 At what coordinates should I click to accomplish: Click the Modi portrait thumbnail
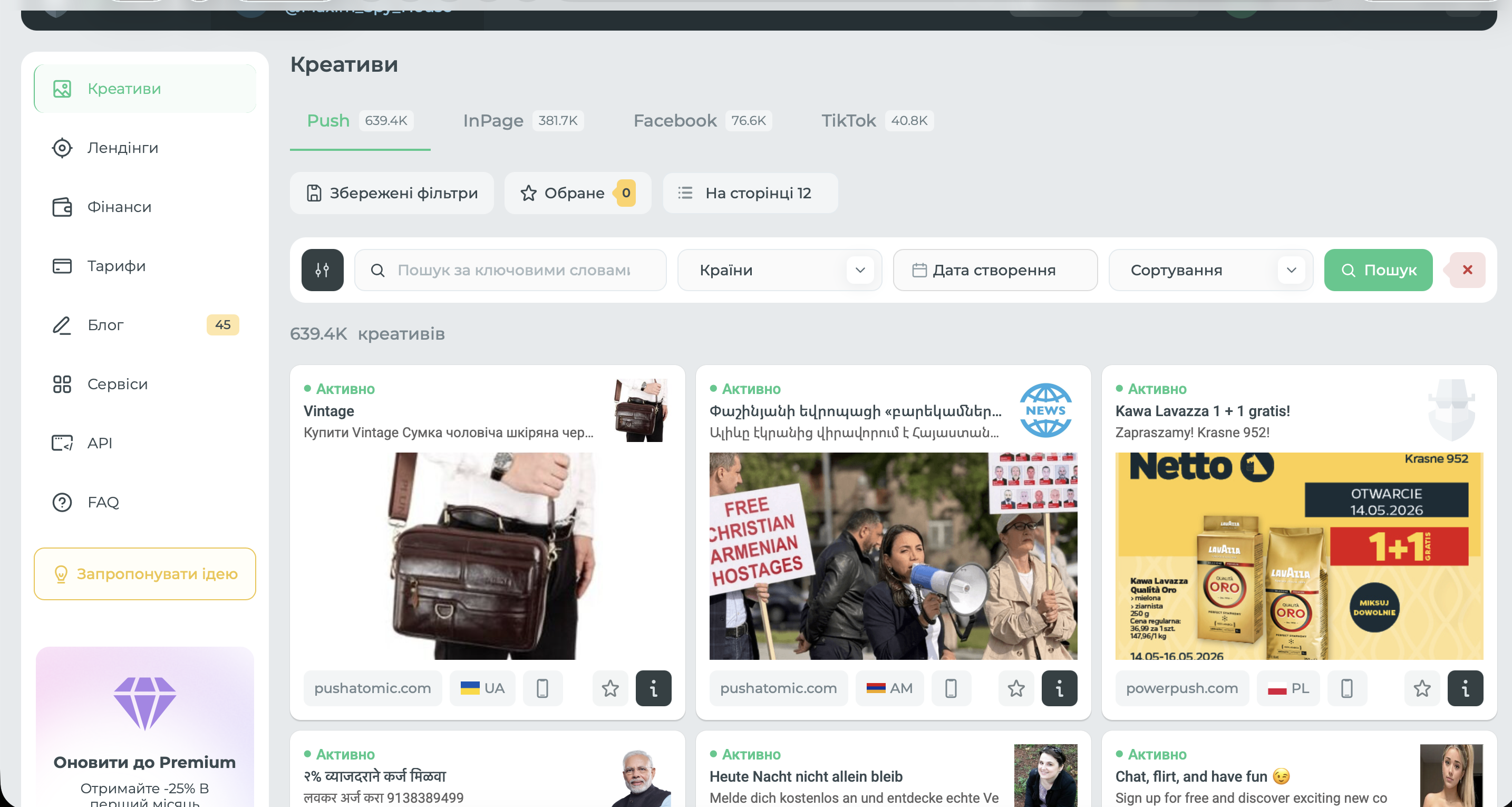pos(640,776)
